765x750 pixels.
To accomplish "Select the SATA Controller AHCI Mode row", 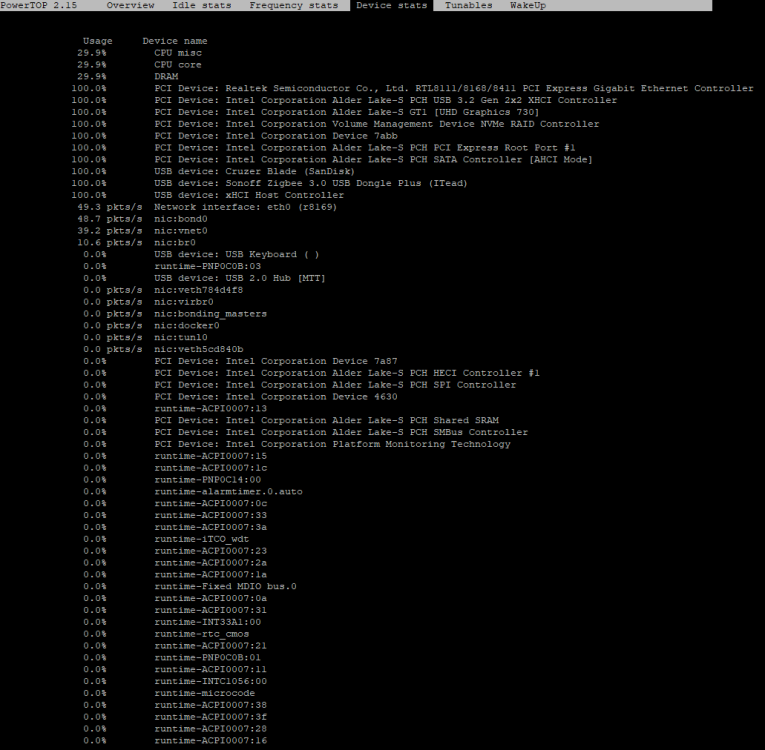I will (x=332, y=160).
